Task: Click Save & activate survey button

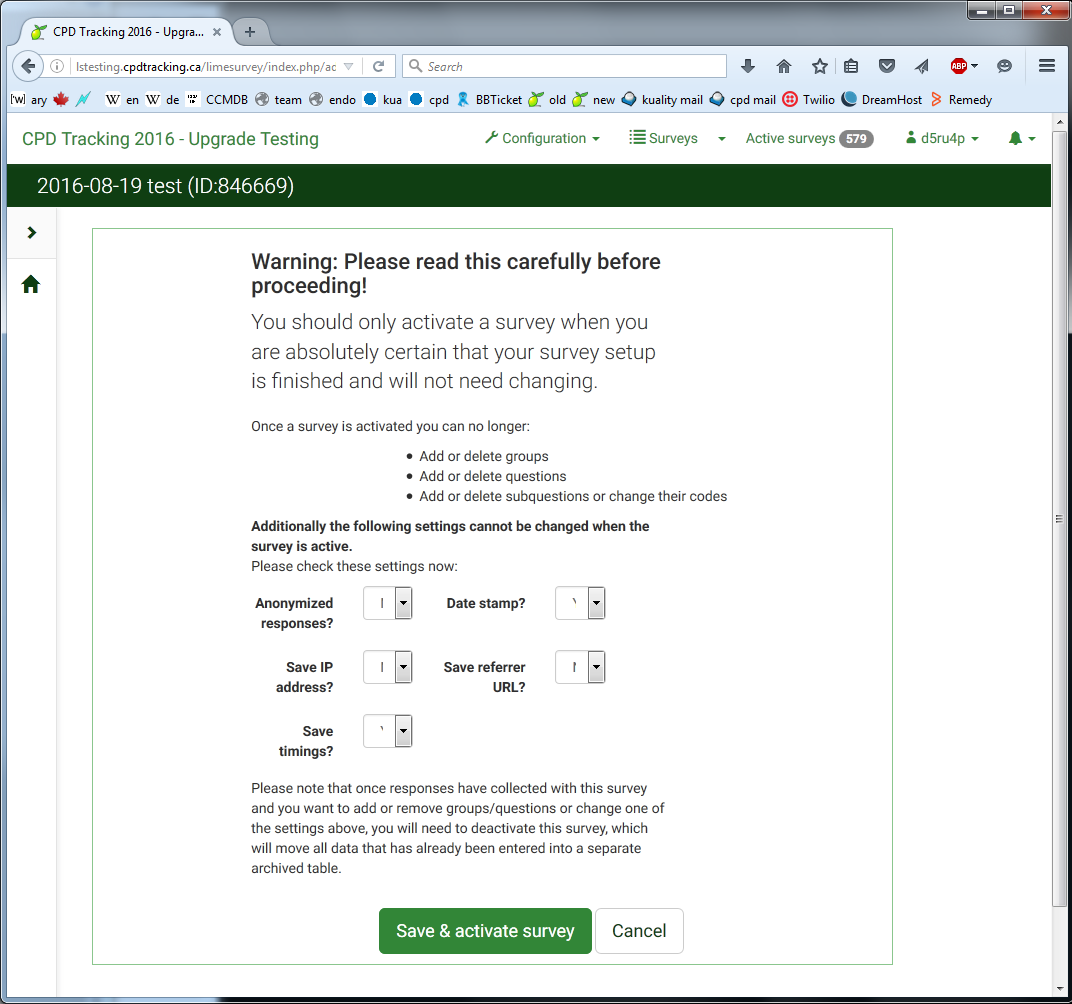Action: 485,931
